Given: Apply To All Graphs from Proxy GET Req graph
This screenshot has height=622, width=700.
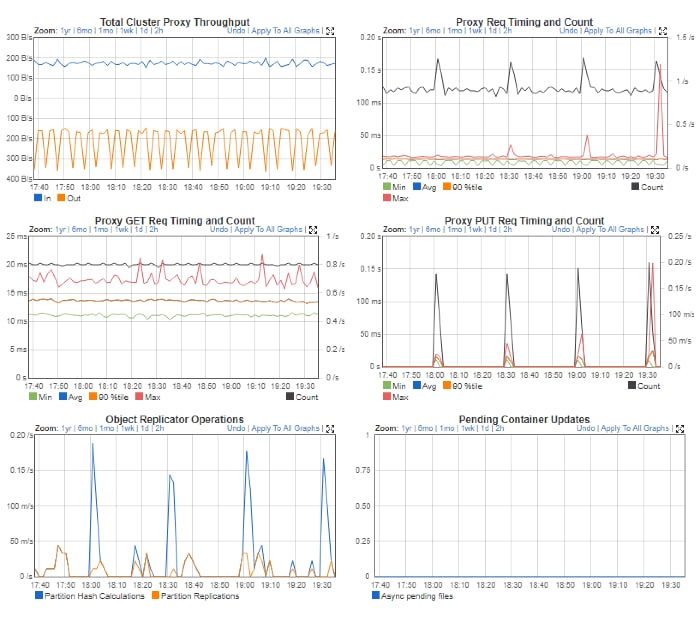Looking at the screenshot, I should pyautogui.click(x=268, y=229).
